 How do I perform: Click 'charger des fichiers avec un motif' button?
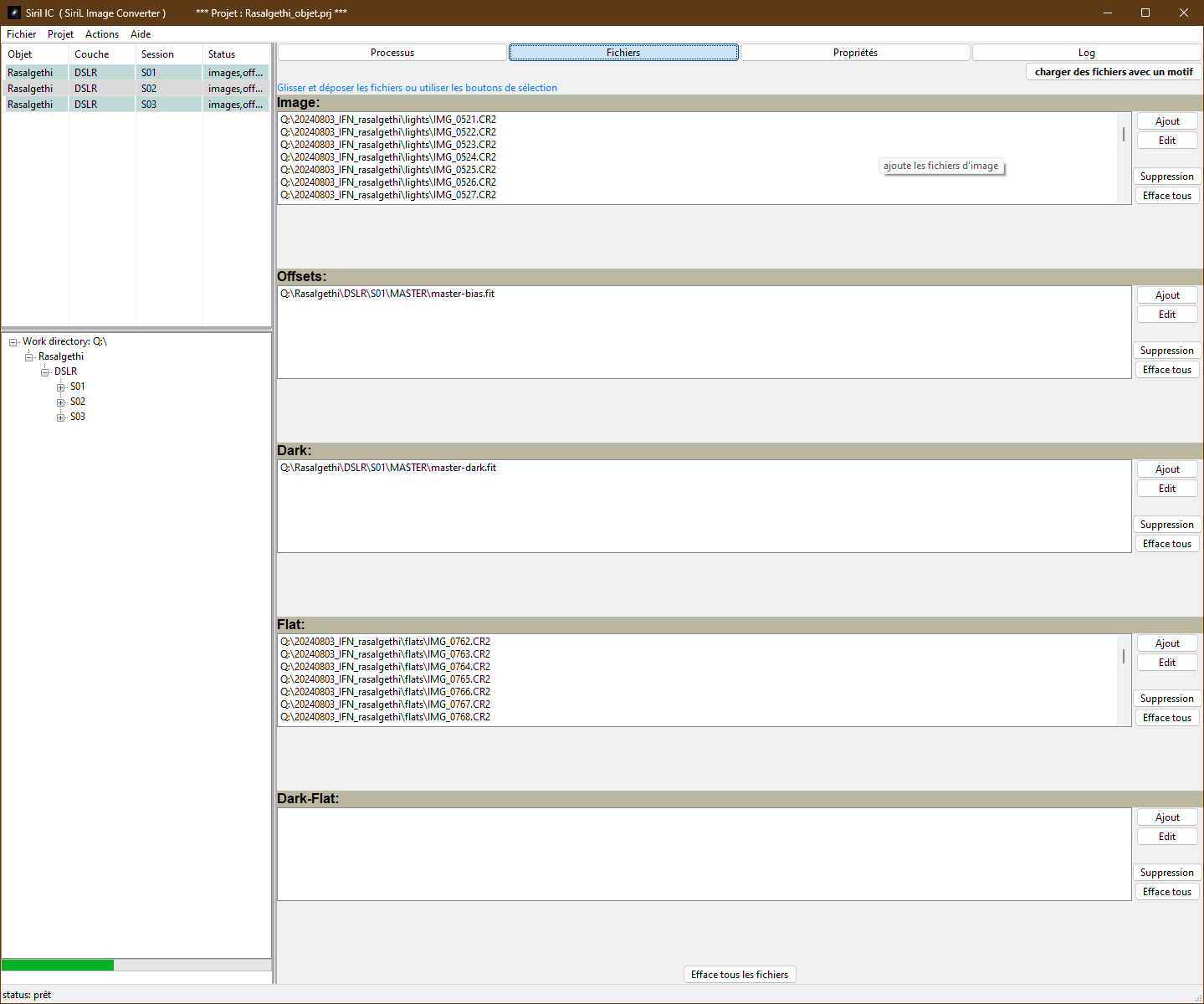click(x=1114, y=72)
